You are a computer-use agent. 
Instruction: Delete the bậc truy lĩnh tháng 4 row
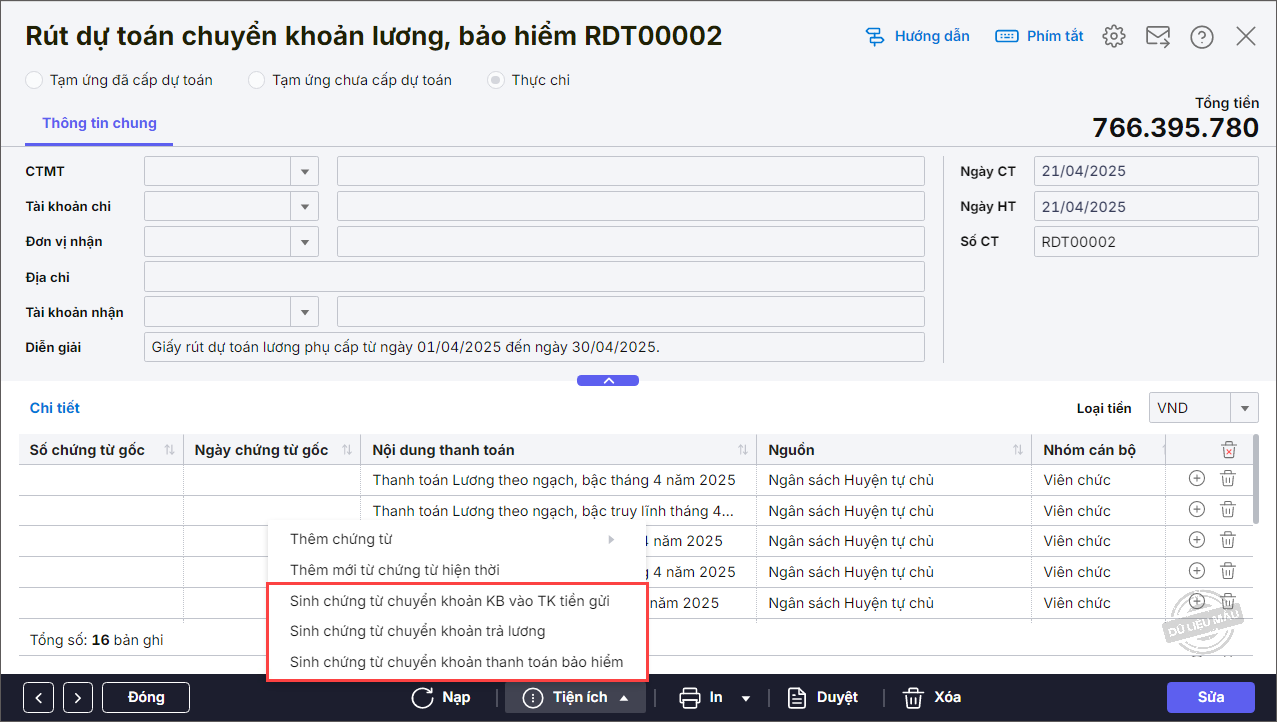click(1228, 510)
